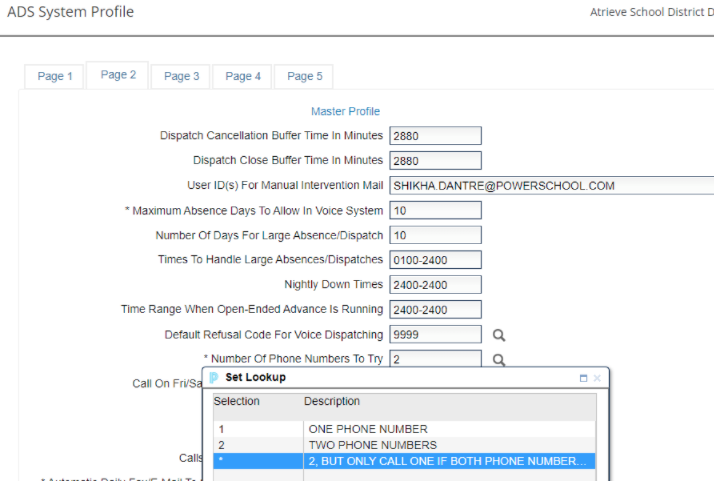Click the PowerSchool logo in Set Lookup
Viewport: 714px width, 481px height.
(x=214, y=378)
